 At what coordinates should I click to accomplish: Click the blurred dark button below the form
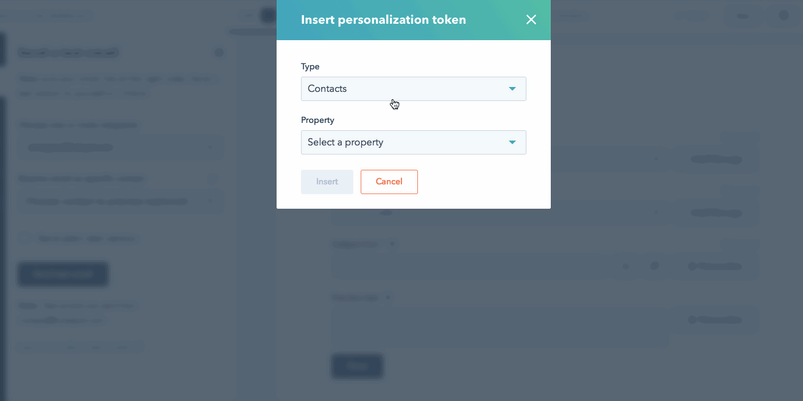pyautogui.click(x=357, y=366)
